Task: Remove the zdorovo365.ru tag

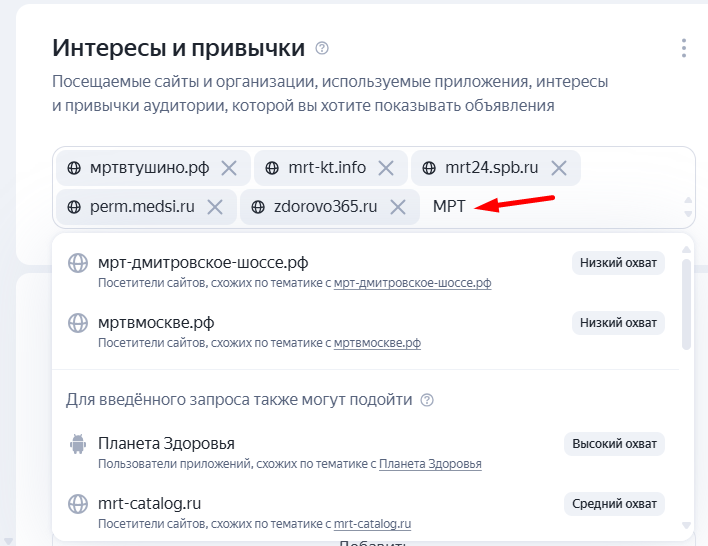Action: (x=397, y=207)
